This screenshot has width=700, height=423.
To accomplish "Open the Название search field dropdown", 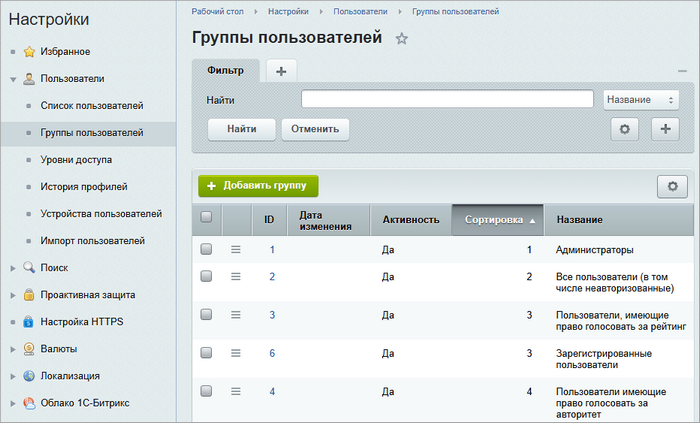I will (641, 100).
